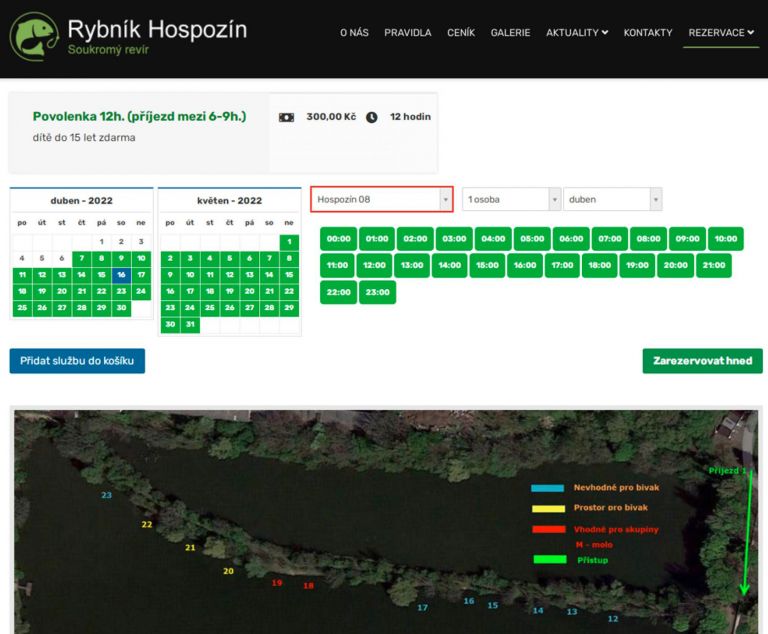Open the Hospozín 08 location dropdown
This screenshot has width=768, height=634.
381,199
